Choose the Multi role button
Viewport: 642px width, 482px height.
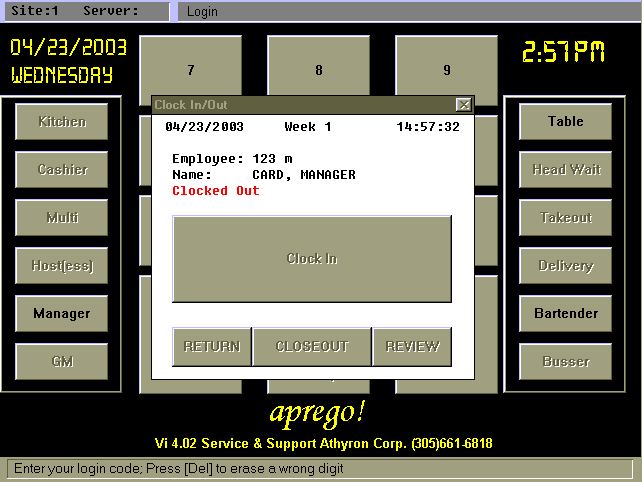pyautogui.click(x=62, y=217)
